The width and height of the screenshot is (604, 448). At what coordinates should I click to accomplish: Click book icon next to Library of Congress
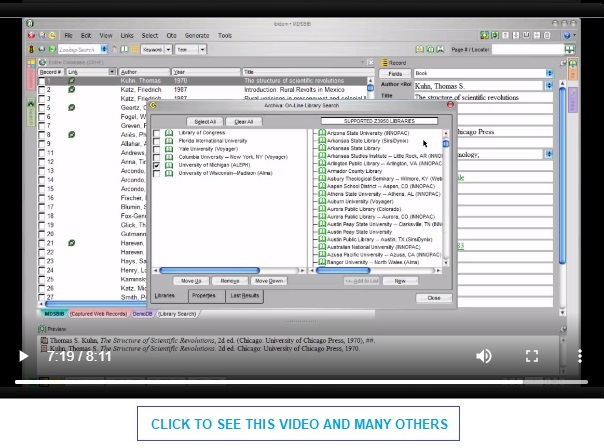(x=169, y=133)
